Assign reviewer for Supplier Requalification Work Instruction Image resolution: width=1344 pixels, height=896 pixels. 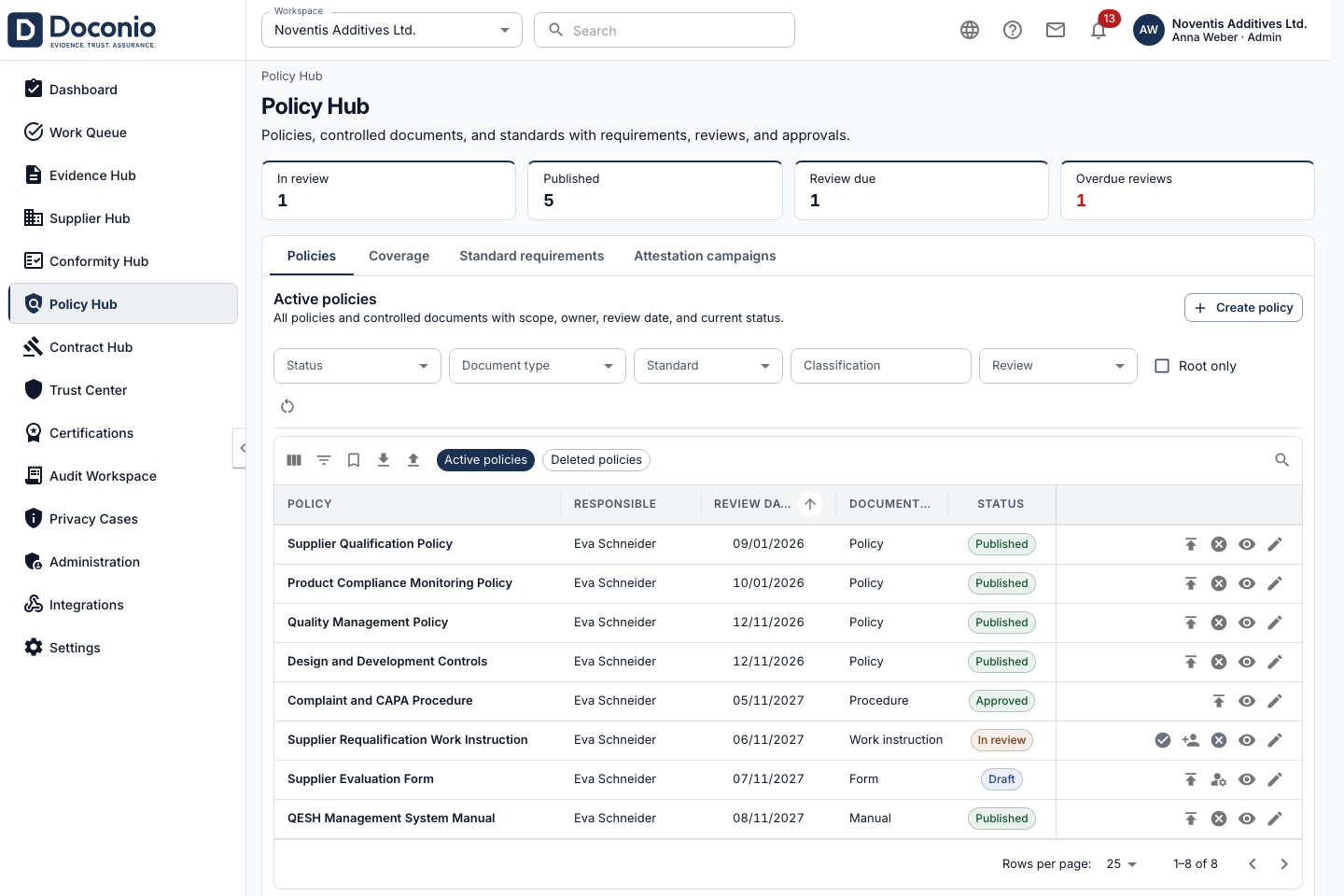[x=1191, y=740]
